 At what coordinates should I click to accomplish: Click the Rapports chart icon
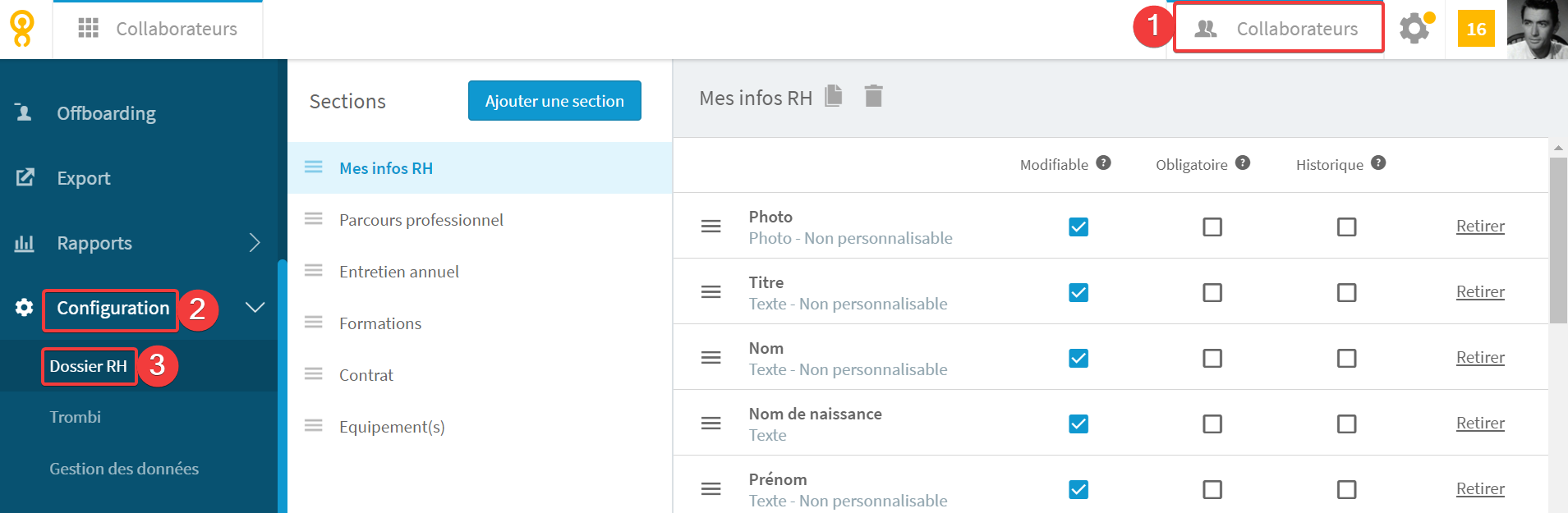click(25, 243)
